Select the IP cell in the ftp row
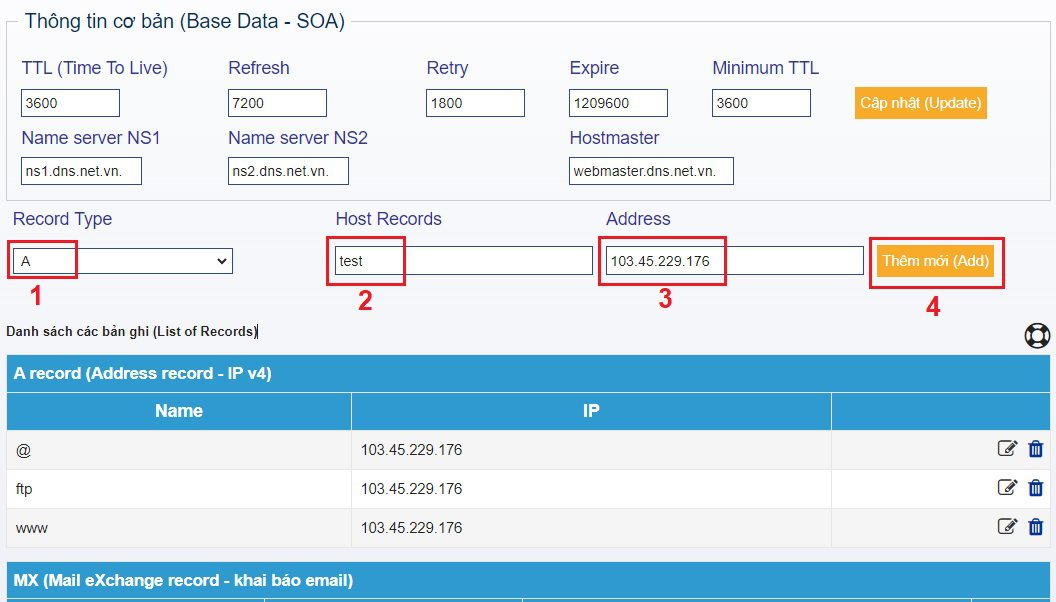The height and width of the screenshot is (602, 1056). point(591,489)
